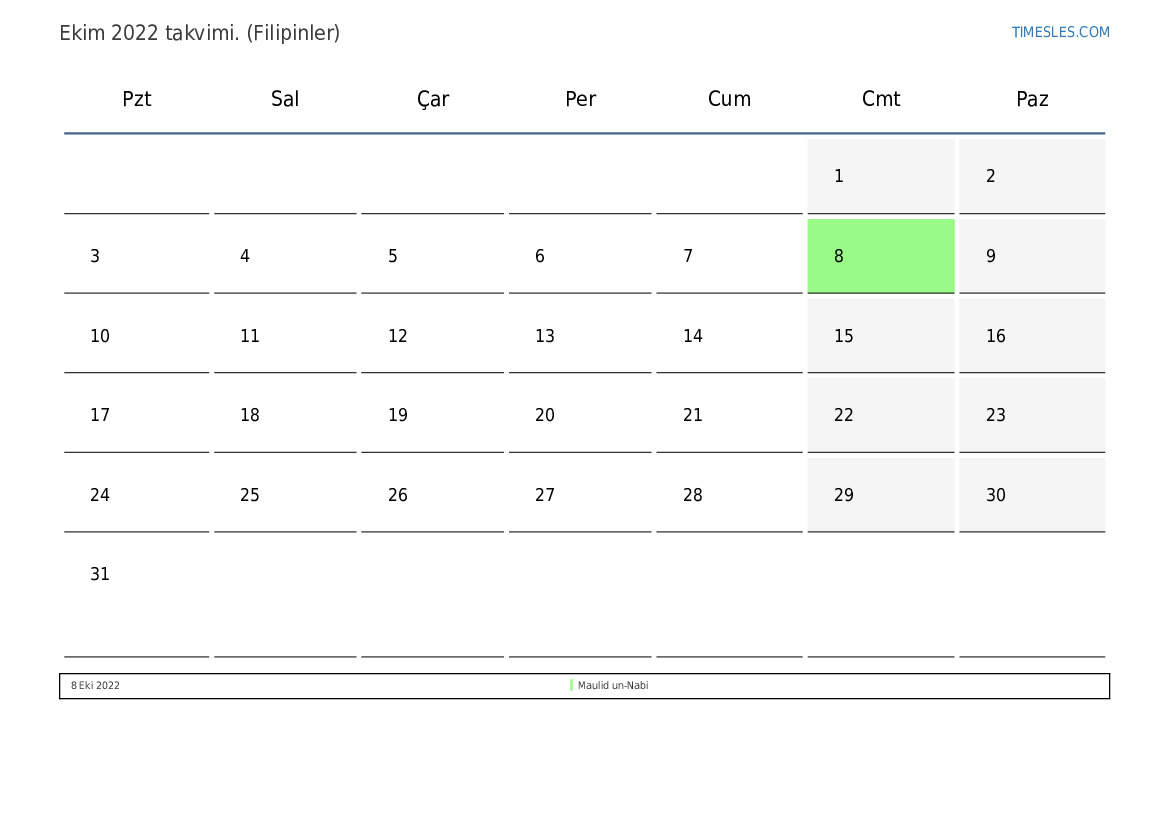Click the Maulid un-Nabi holiday label
The image size is (1169, 827).
[x=613, y=686]
